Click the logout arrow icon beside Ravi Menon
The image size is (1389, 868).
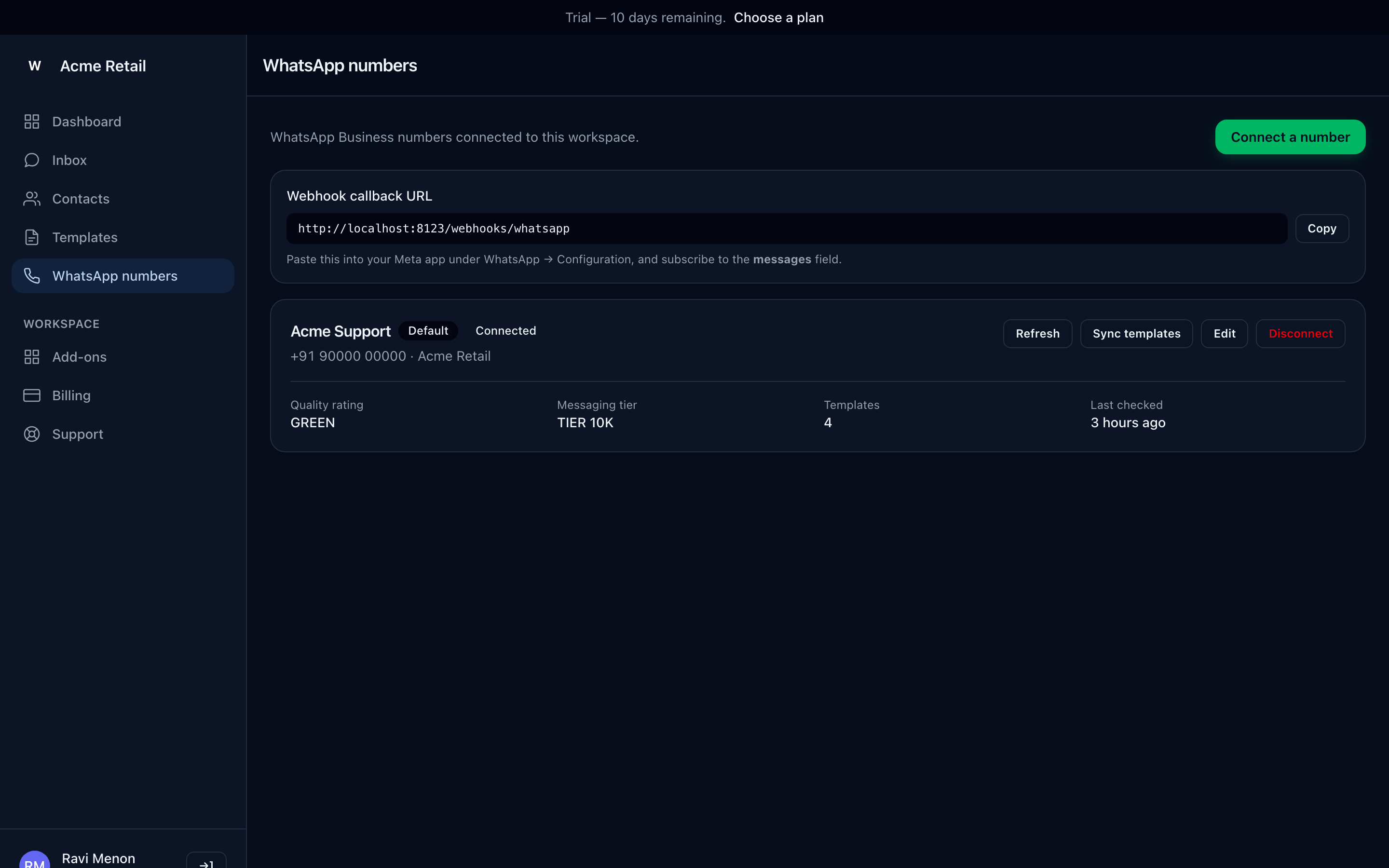pos(206,861)
